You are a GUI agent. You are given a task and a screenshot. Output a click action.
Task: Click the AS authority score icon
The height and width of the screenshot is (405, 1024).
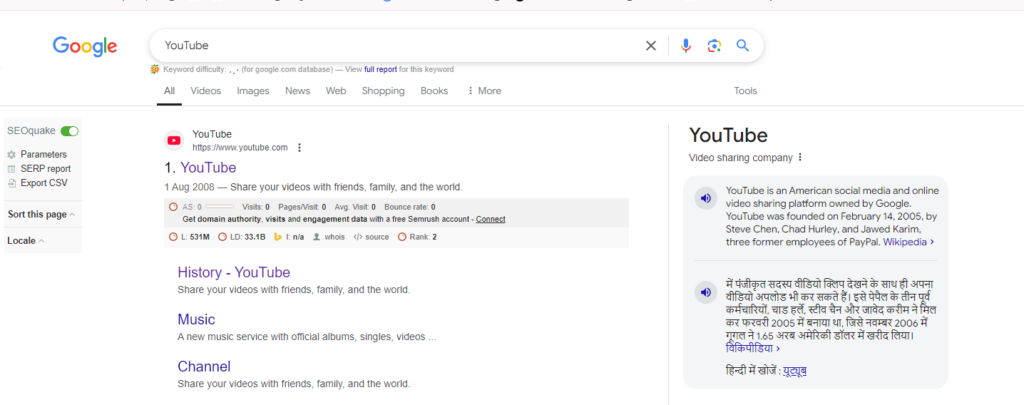tap(173, 207)
